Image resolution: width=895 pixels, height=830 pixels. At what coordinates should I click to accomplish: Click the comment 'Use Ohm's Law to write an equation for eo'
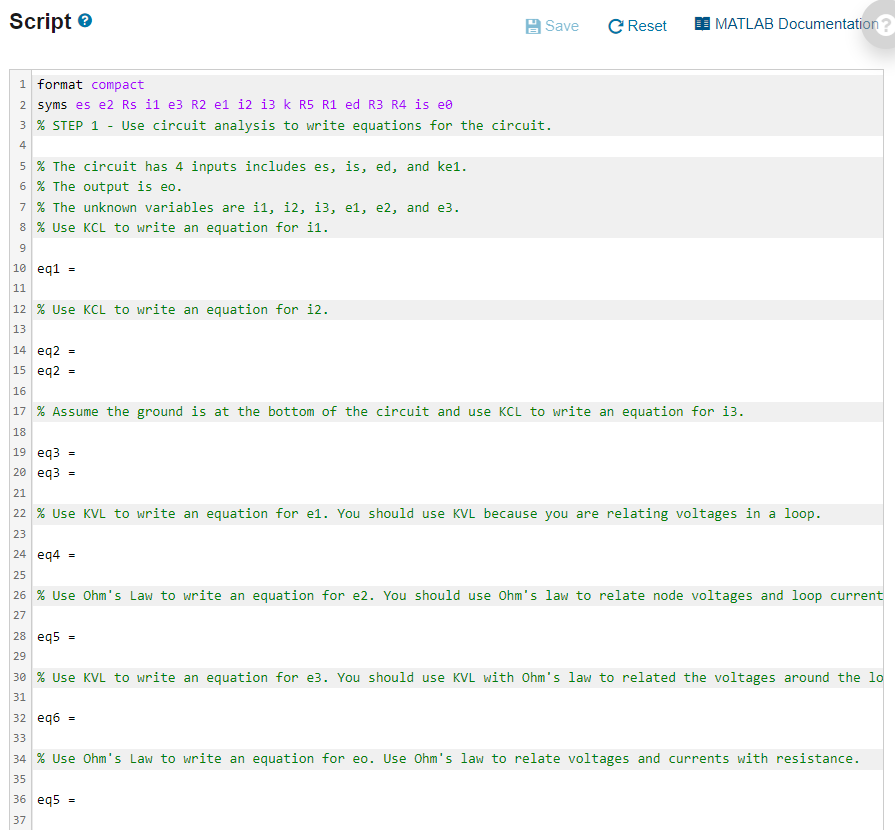(x=449, y=759)
